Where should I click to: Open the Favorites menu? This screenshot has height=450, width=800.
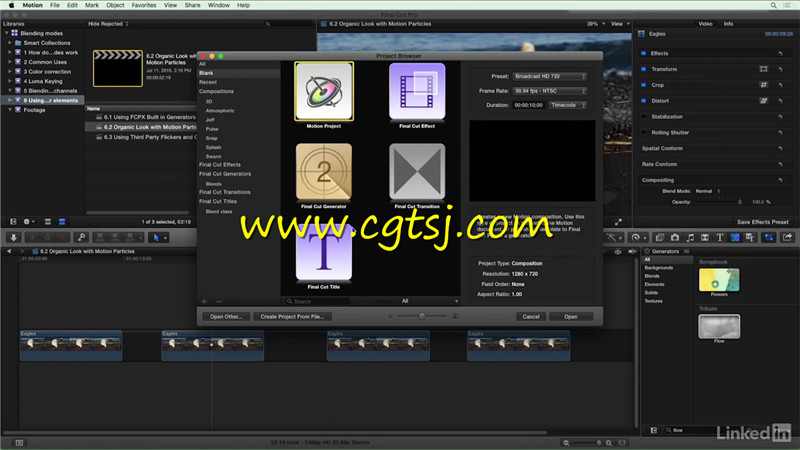144,5
